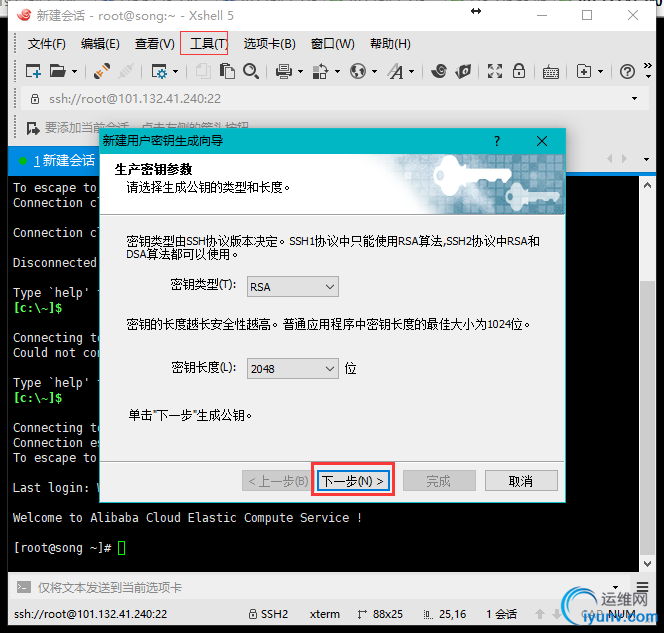Click the xterm status bar entry

tap(324, 614)
